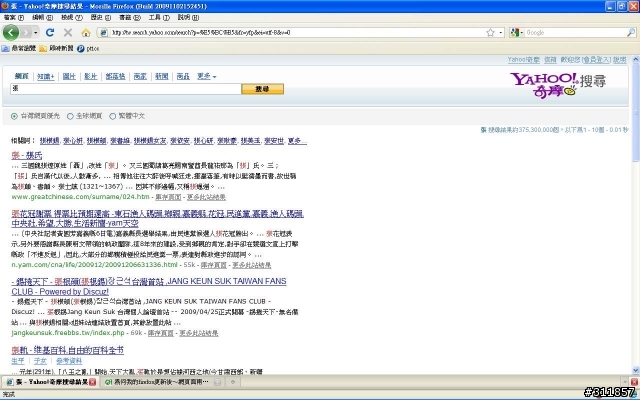Open the 最常瀏覽 bookmarks toolbar folder

tap(19, 48)
